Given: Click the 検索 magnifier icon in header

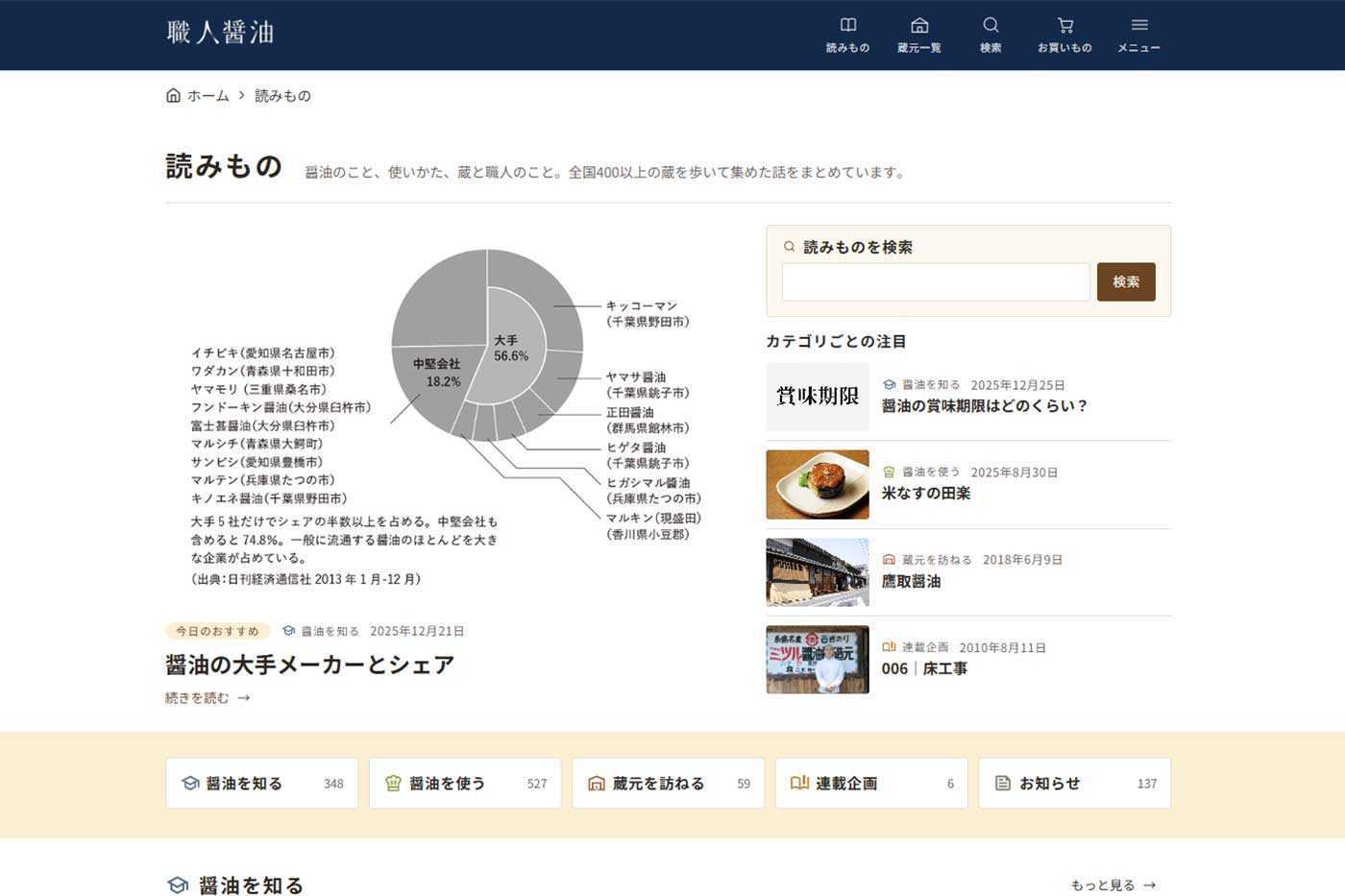Looking at the screenshot, I should click(x=990, y=25).
